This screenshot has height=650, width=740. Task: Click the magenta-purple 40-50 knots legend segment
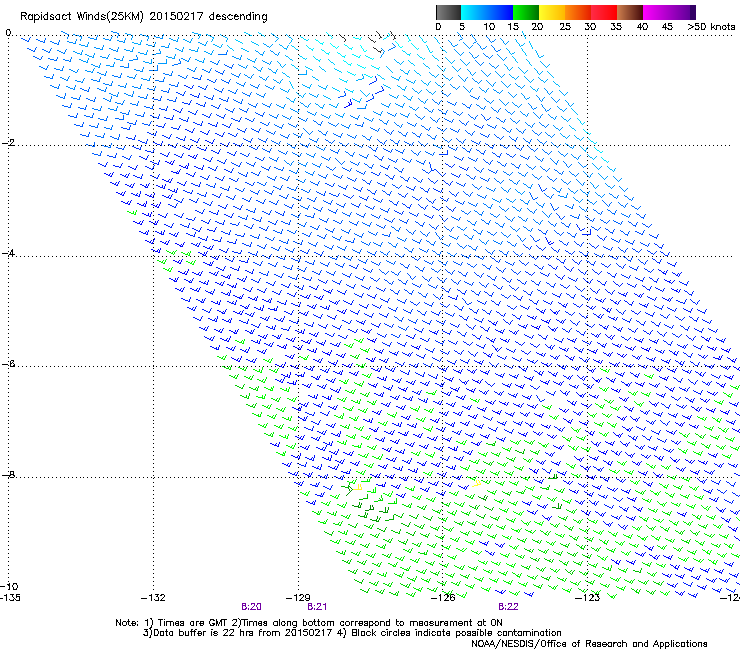669,12
